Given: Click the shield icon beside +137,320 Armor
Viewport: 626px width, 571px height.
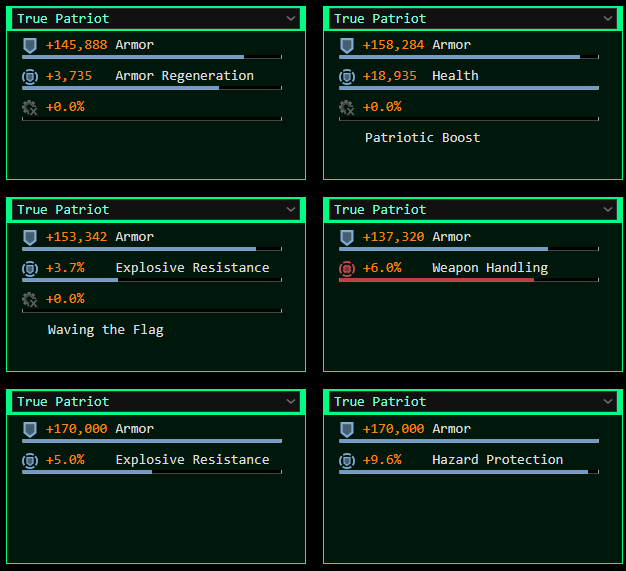Looking at the screenshot, I should click(x=347, y=237).
